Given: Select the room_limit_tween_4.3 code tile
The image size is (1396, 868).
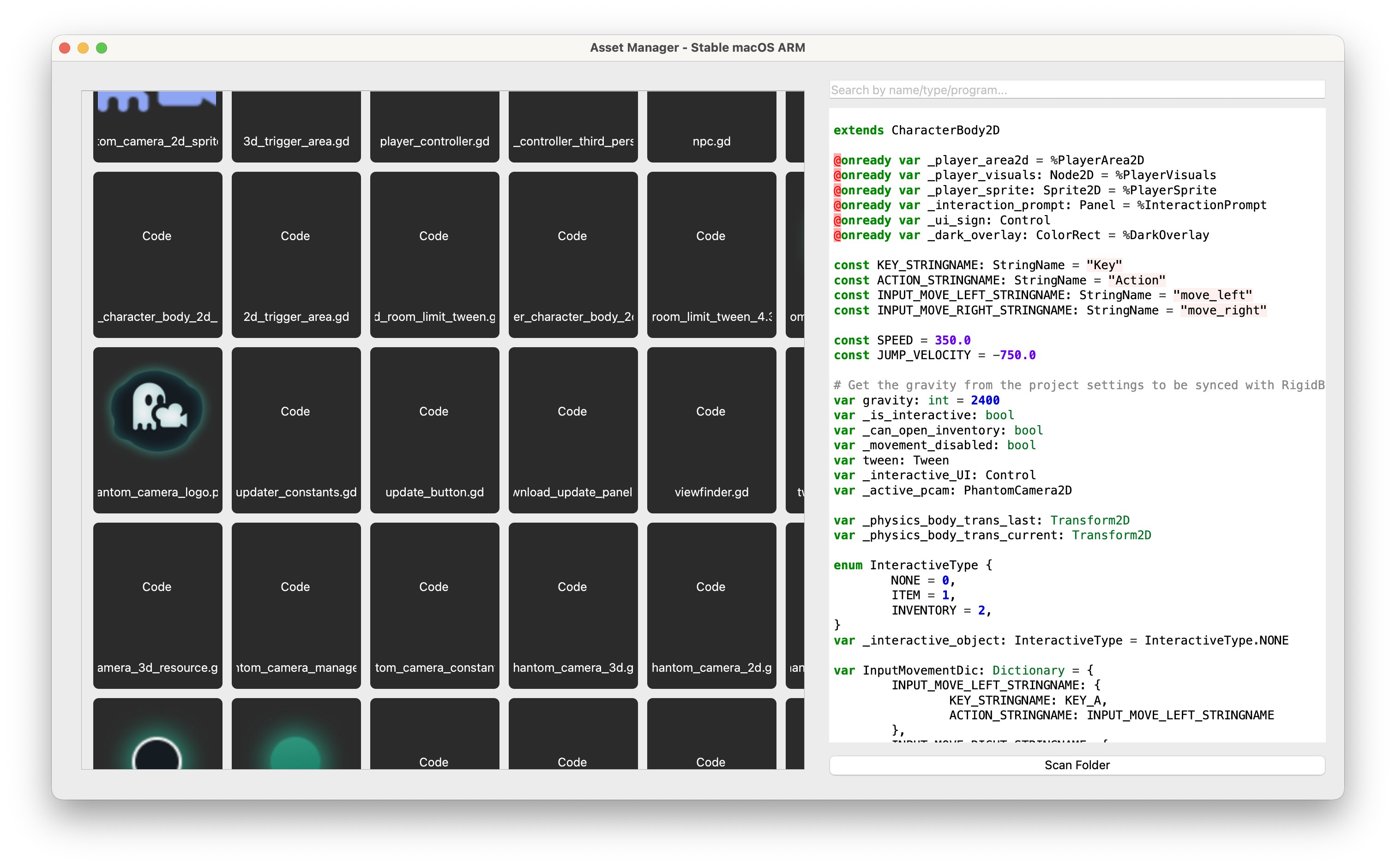Looking at the screenshot, I should (710, 254).
